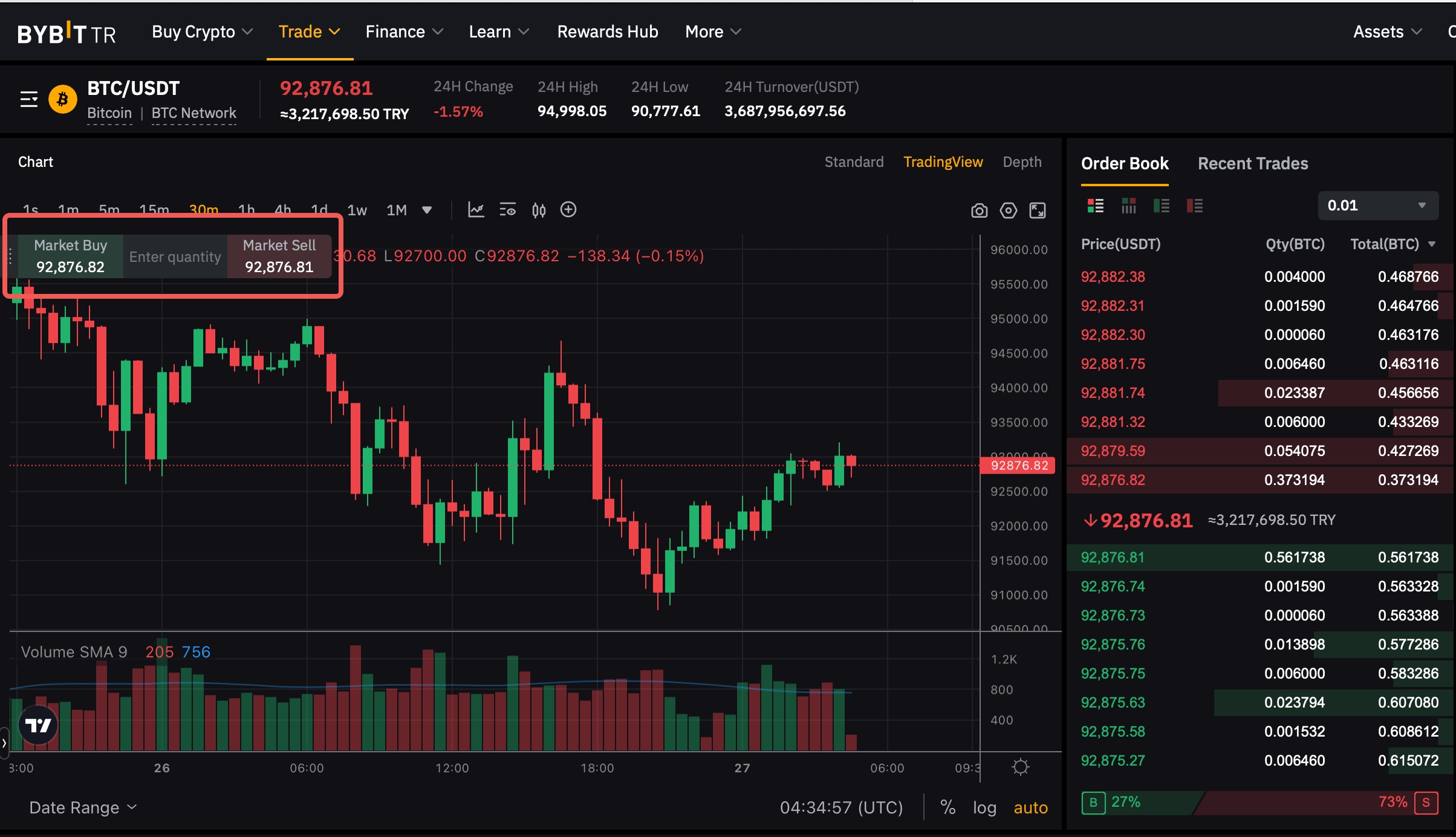Expand more timeframes arrow after 1M
1456x837 pixels.
pyautogui.click(x=427, y=210)
